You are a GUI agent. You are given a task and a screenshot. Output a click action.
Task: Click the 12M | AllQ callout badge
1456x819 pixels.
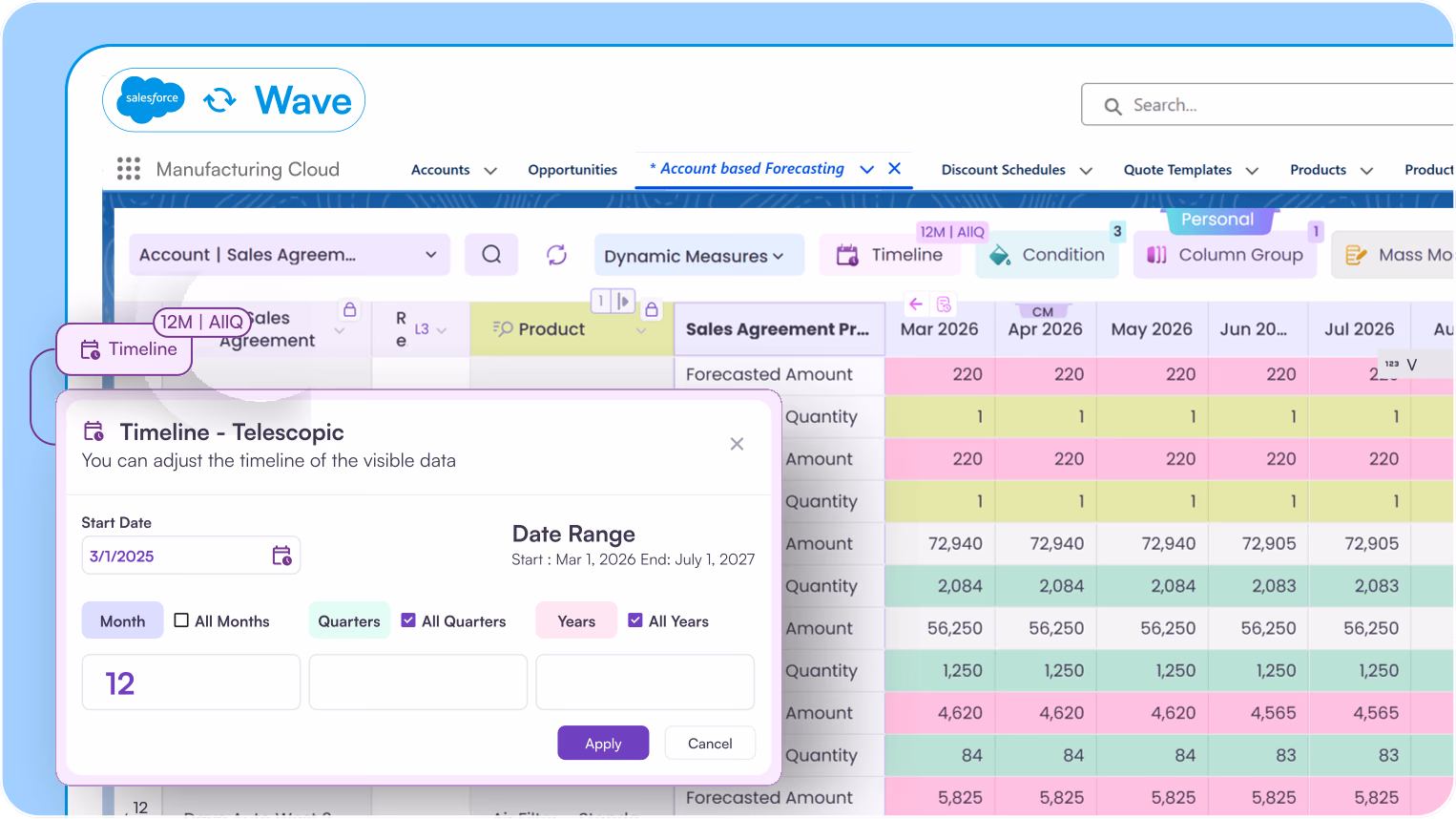click(x=201, y=322)
